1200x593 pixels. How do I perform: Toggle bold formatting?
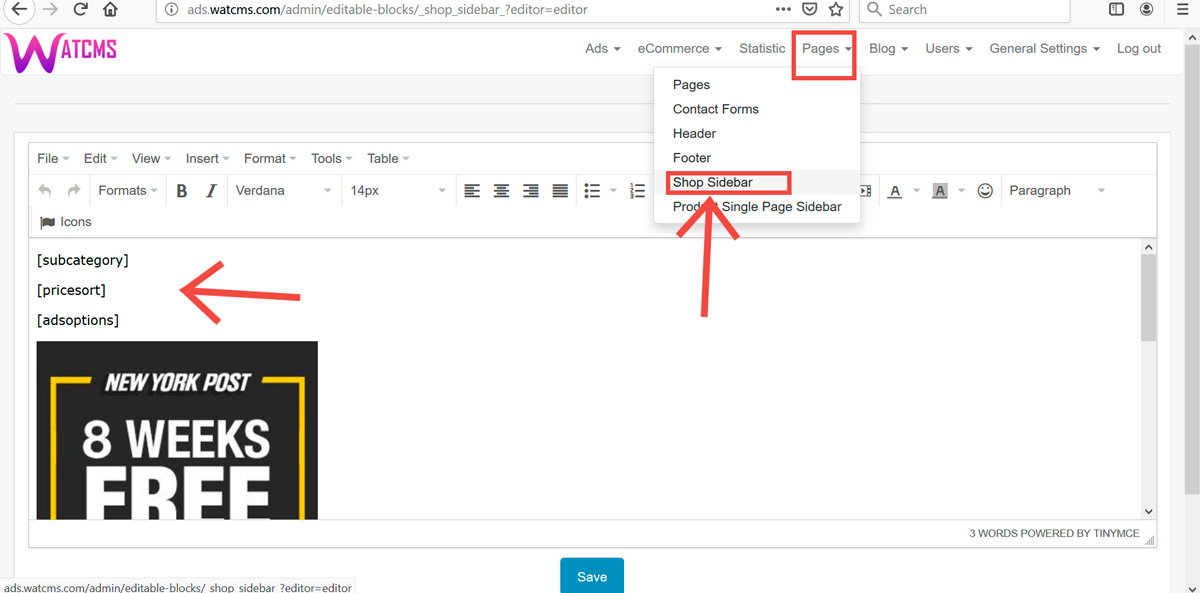pyautogui.click(x=182, y=190)
